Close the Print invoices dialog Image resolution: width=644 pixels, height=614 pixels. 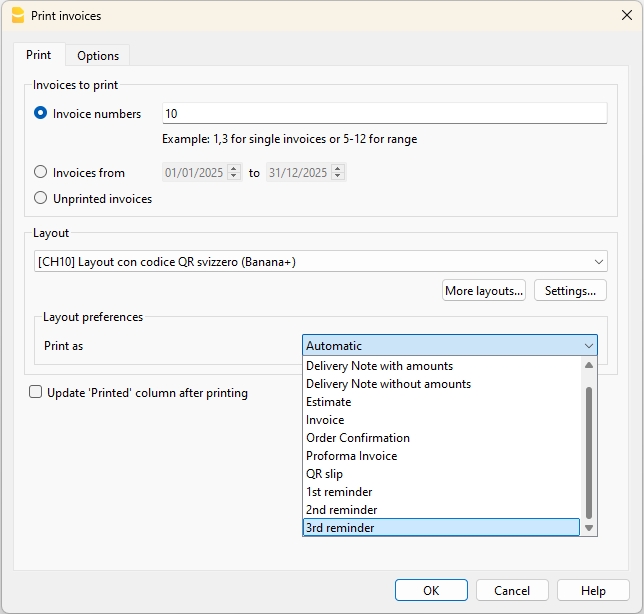[x=626, y=15]
